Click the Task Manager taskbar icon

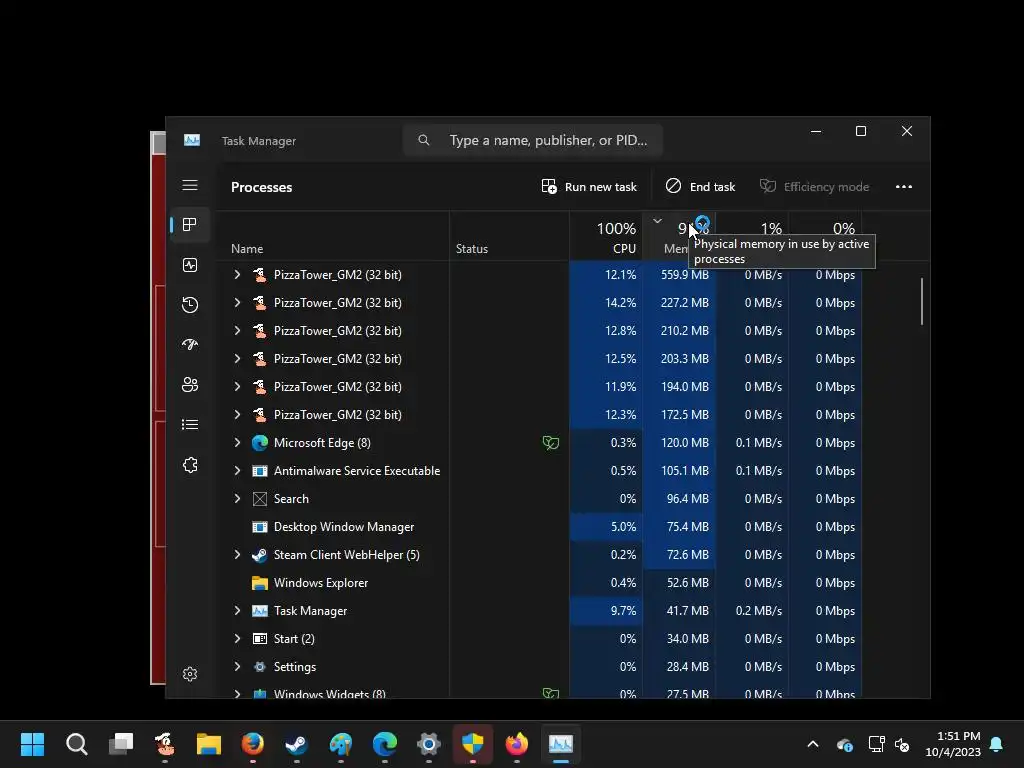click(560, 744)
